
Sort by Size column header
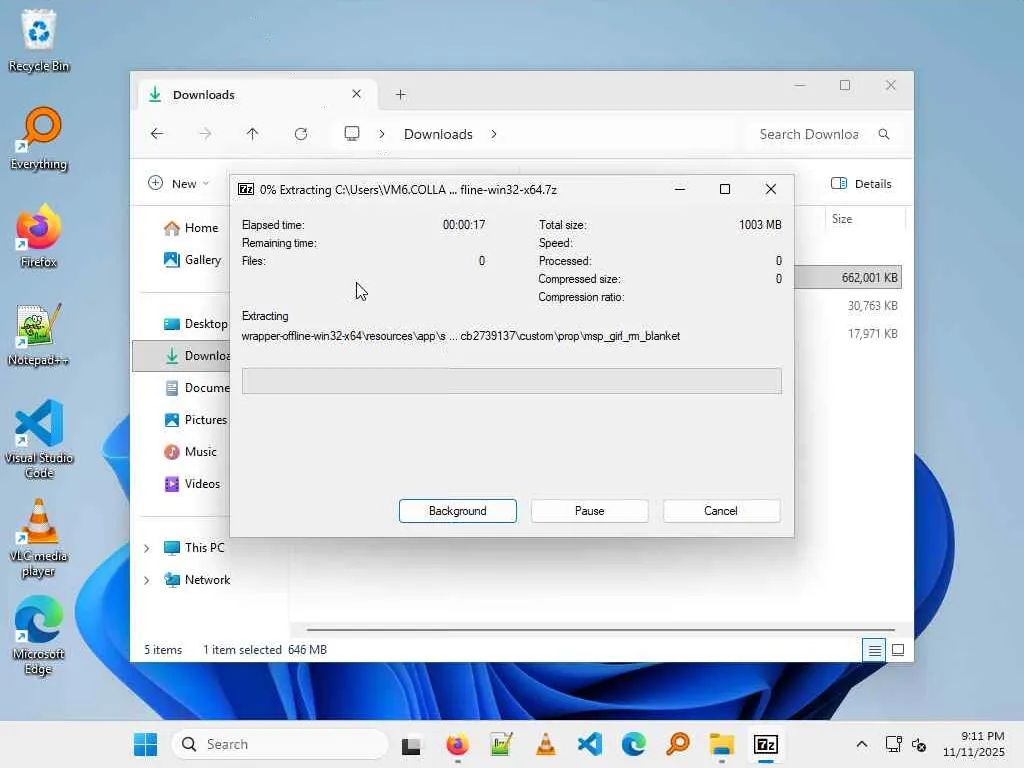(x=865, y=219)
